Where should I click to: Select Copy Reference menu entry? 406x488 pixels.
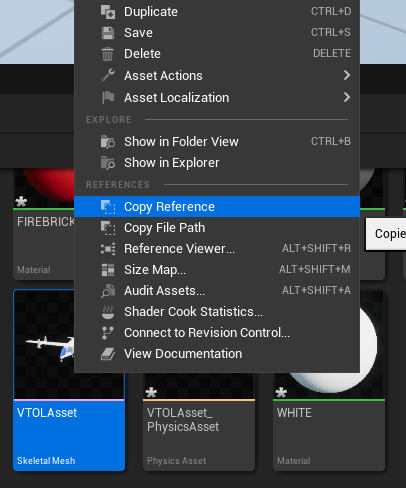tap(217, 207)
